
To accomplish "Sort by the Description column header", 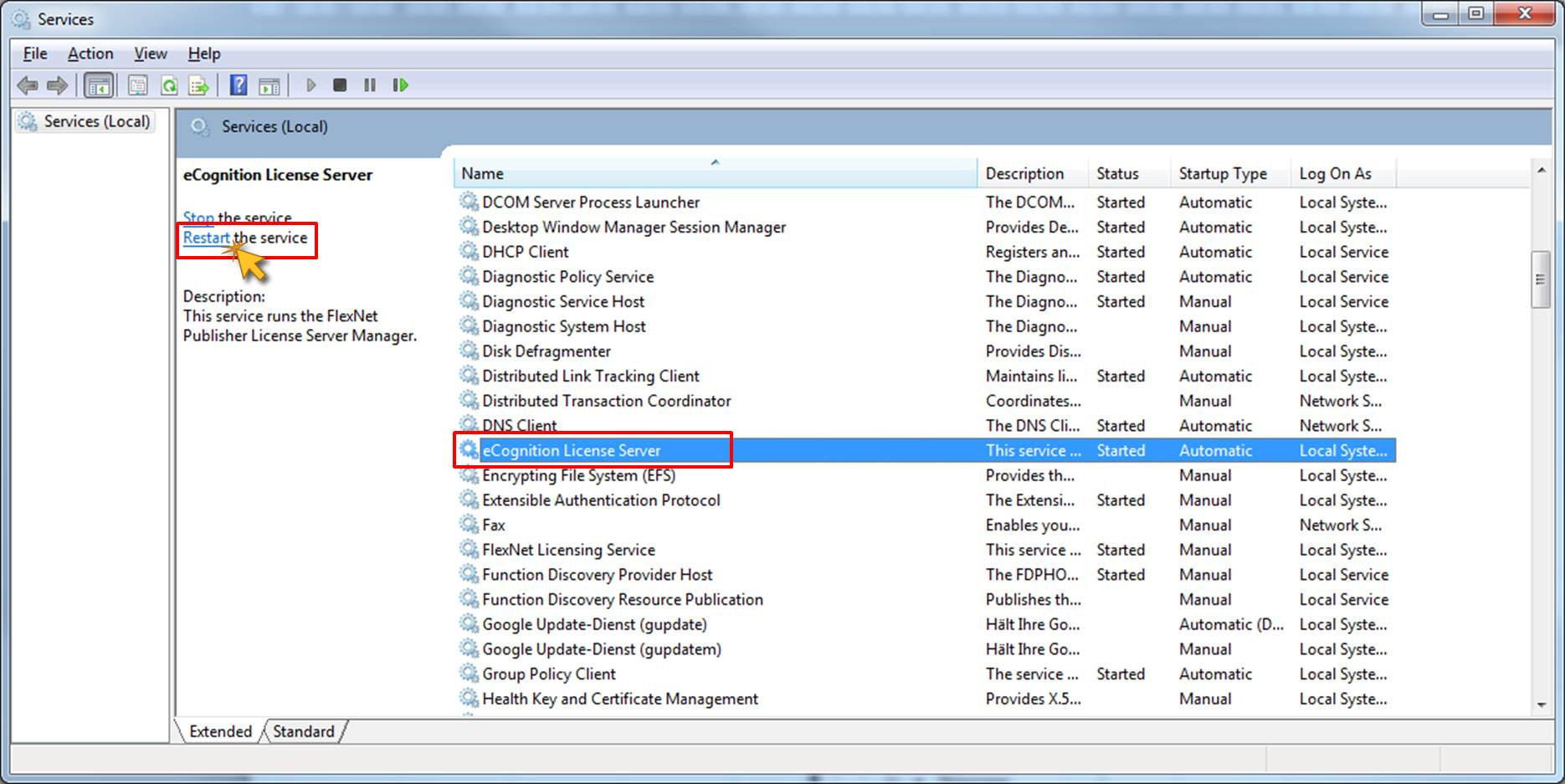I will click(1033, 173).
